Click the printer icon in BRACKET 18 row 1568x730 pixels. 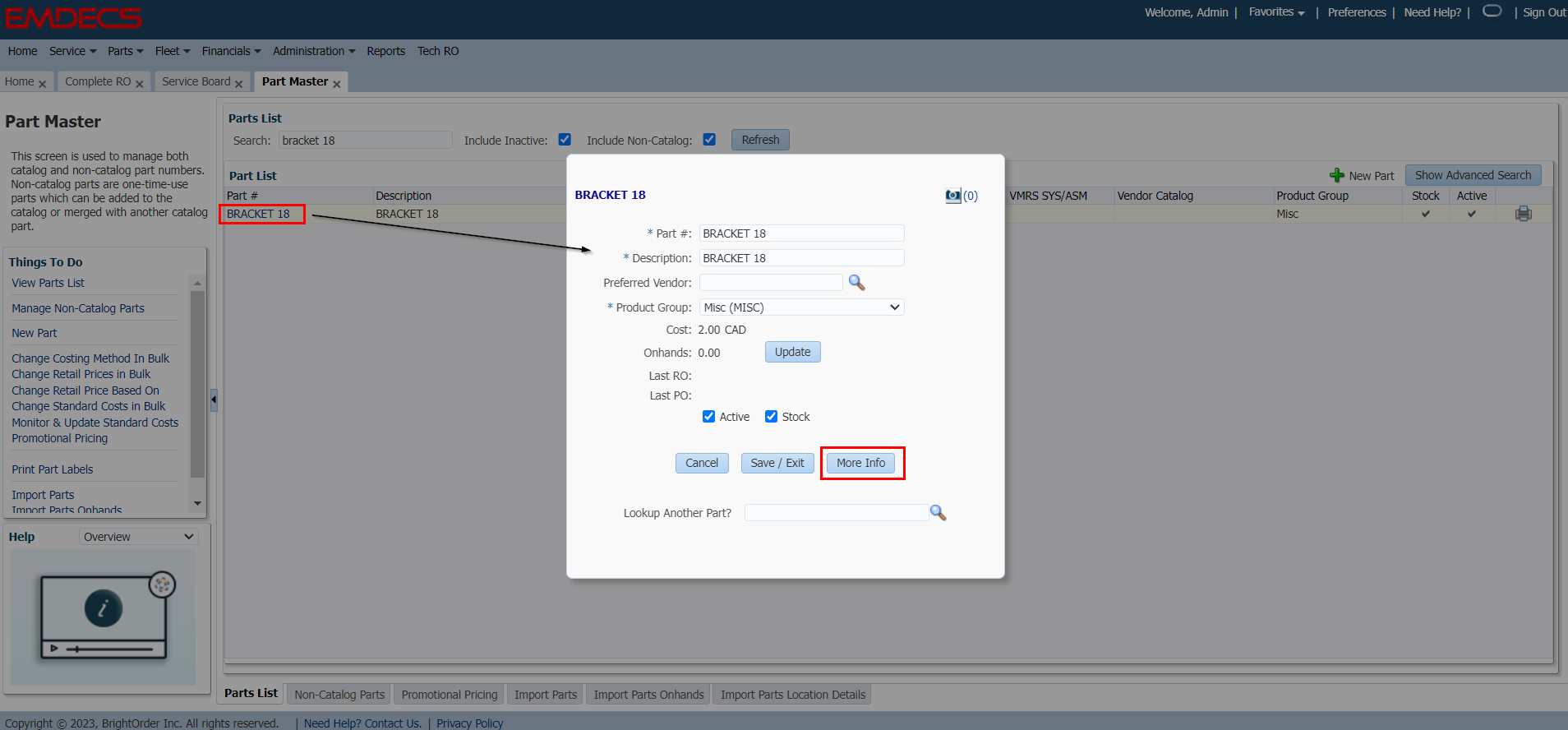tap(1523, 214)
